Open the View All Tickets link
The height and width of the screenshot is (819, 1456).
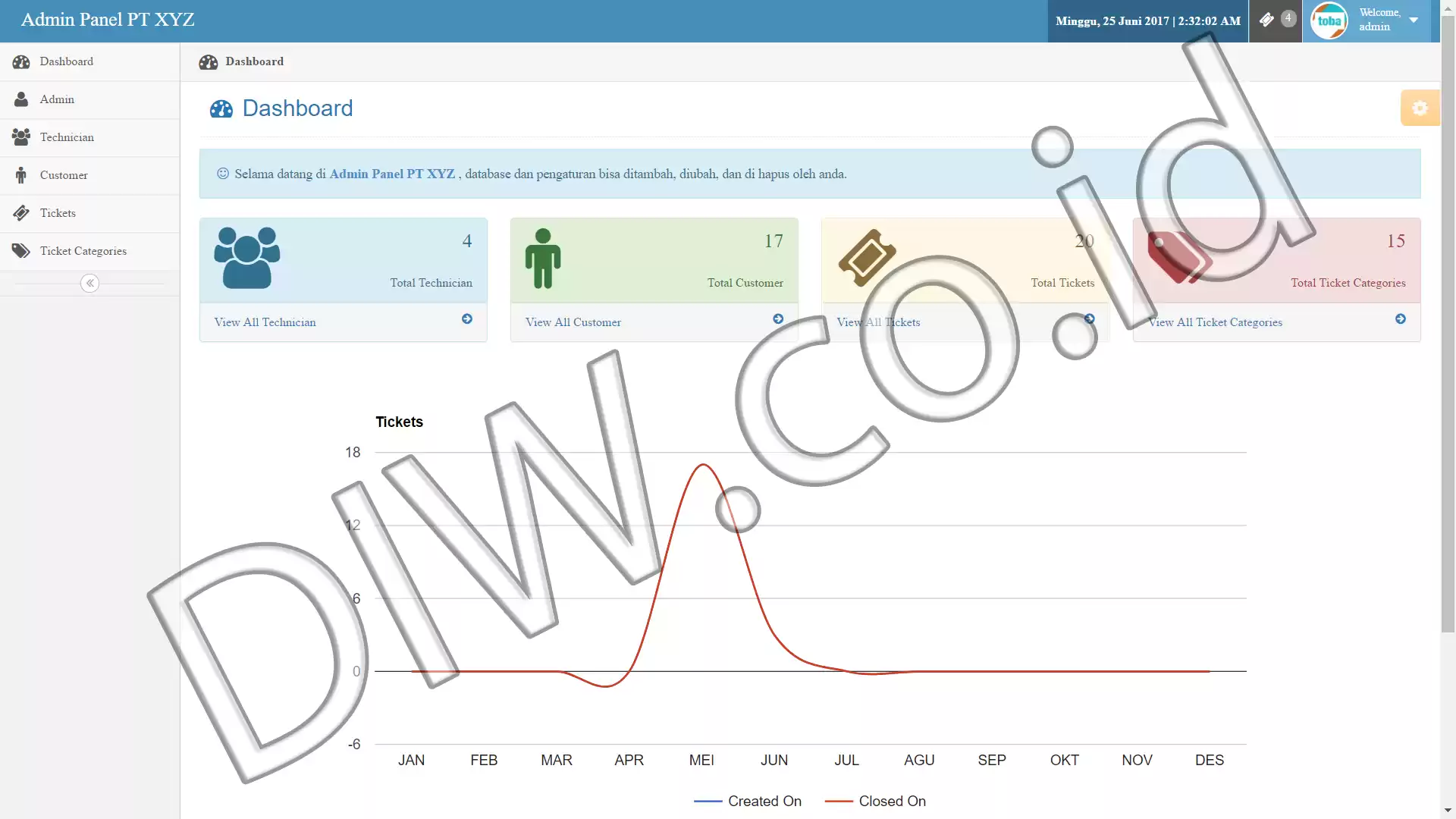[x=878, y=322]
